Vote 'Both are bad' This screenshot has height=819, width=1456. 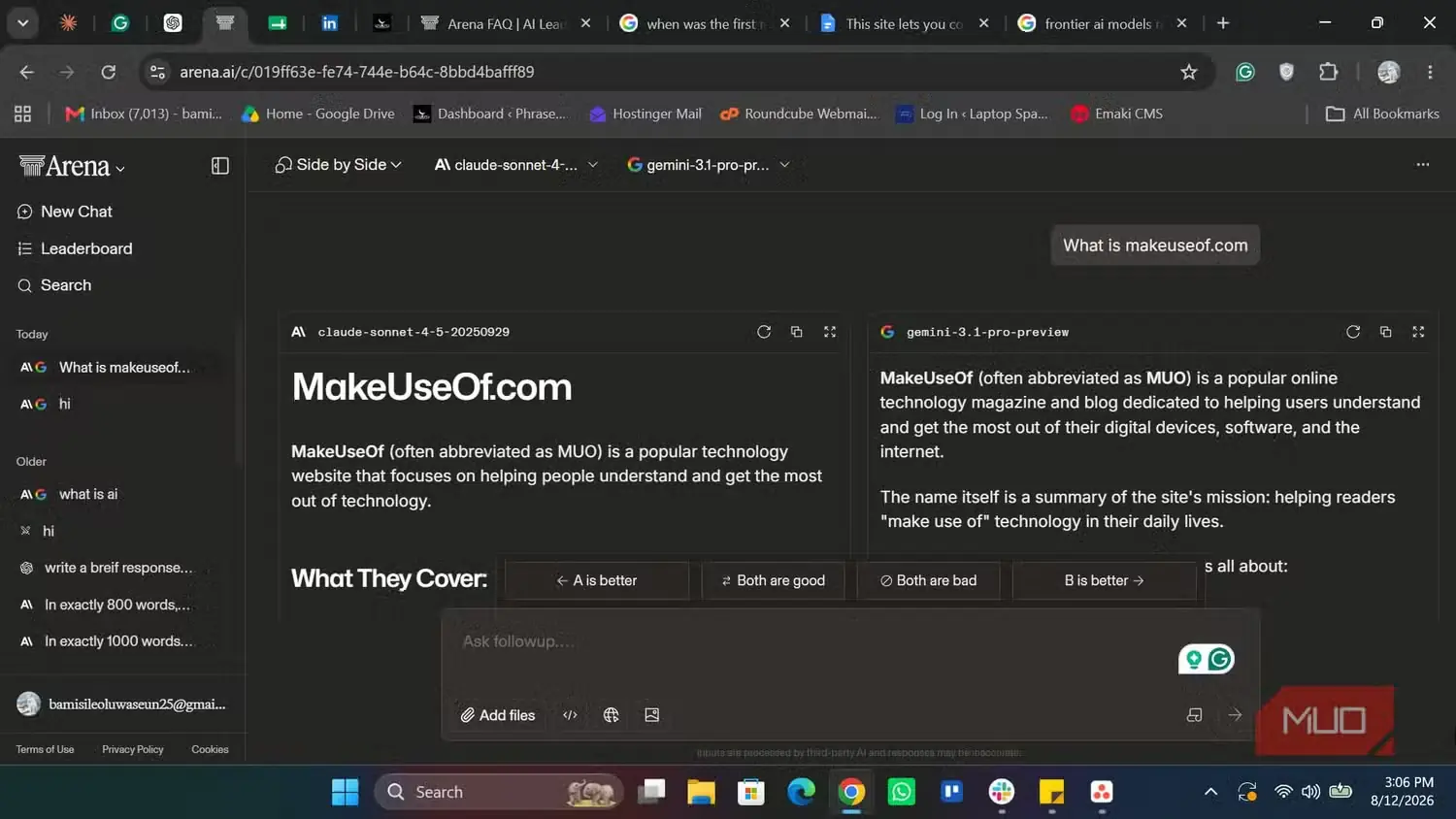[929, 580]
